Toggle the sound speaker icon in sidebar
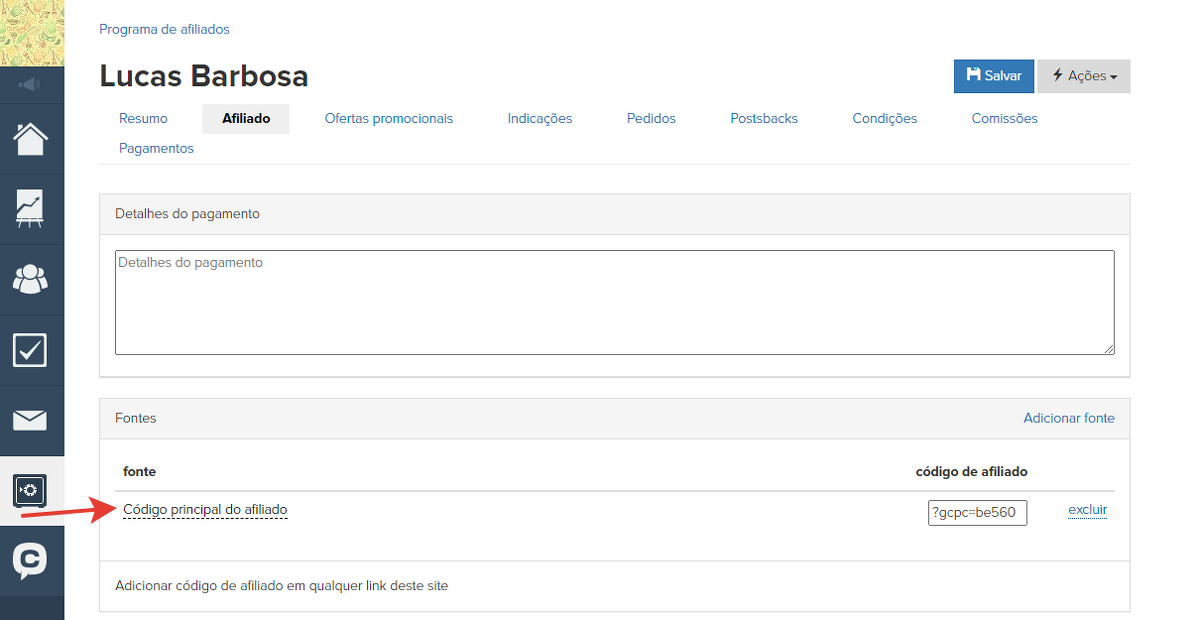This screenshot has width=1199, height=620. coord(31,85)
